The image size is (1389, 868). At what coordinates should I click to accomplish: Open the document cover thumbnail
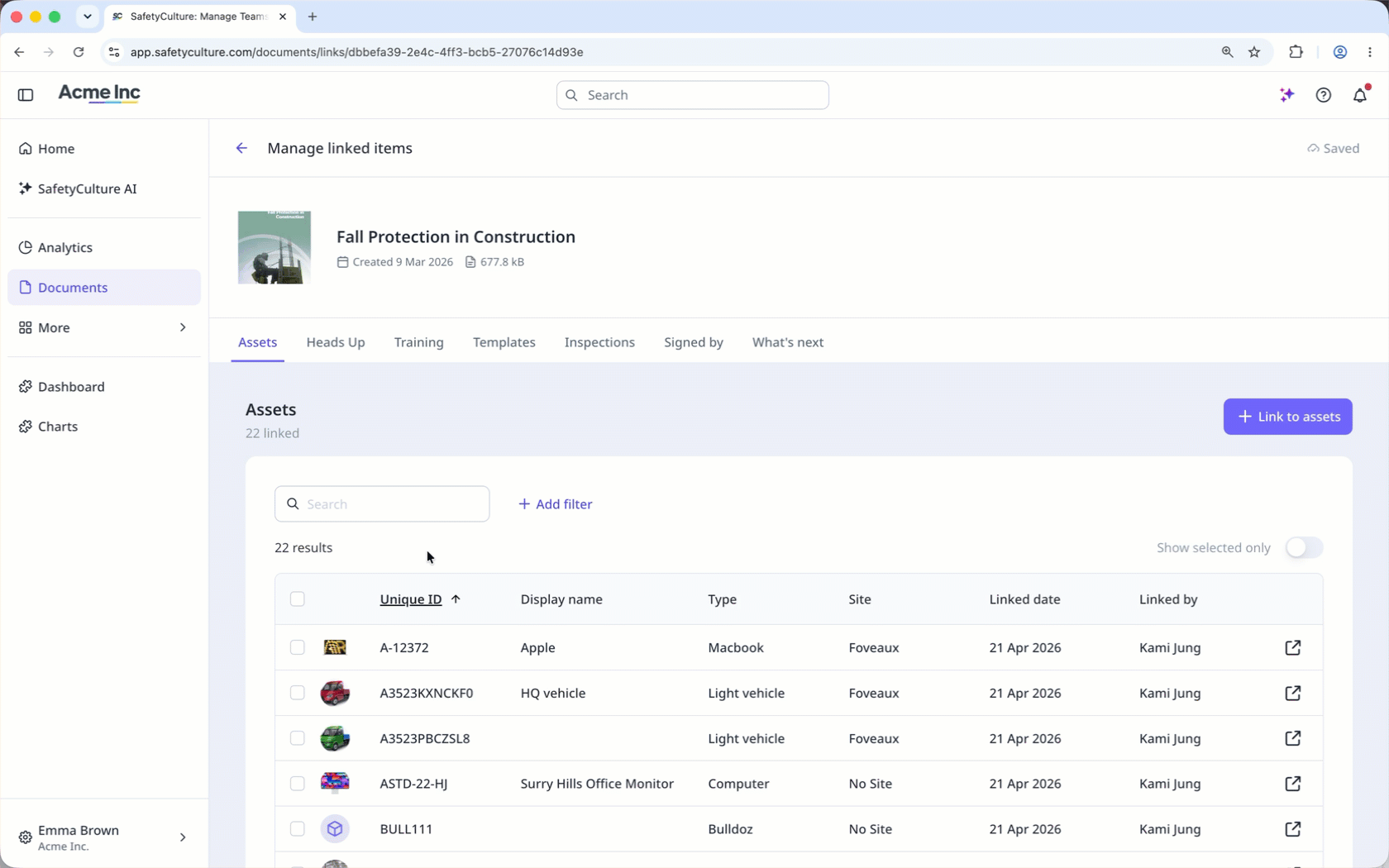coord(274,247)
